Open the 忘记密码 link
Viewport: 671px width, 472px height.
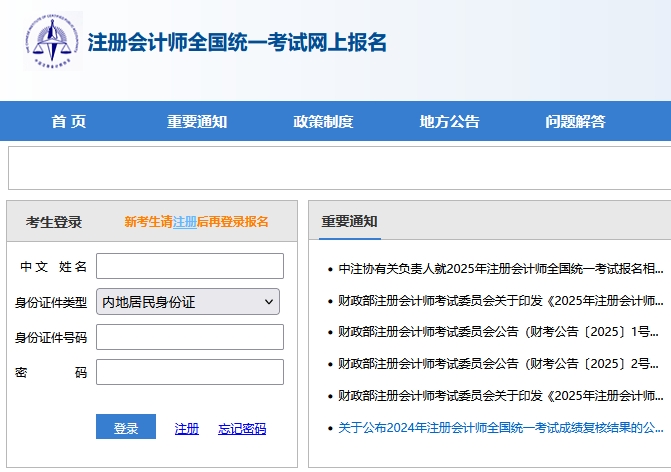pos(242,428)
